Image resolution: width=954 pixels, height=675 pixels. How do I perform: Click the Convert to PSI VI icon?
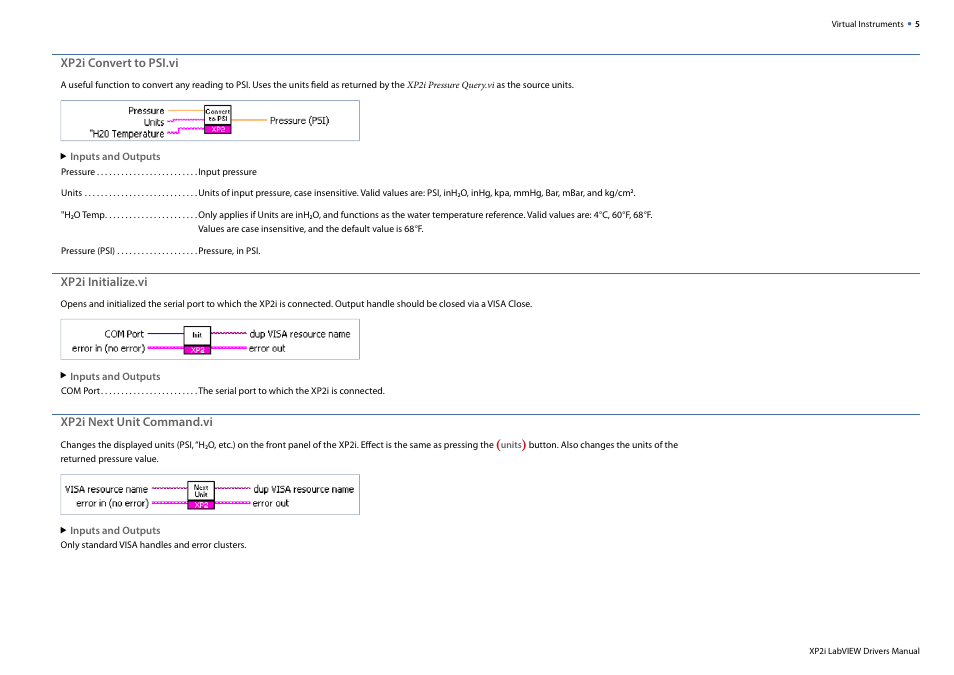[217, 119]
